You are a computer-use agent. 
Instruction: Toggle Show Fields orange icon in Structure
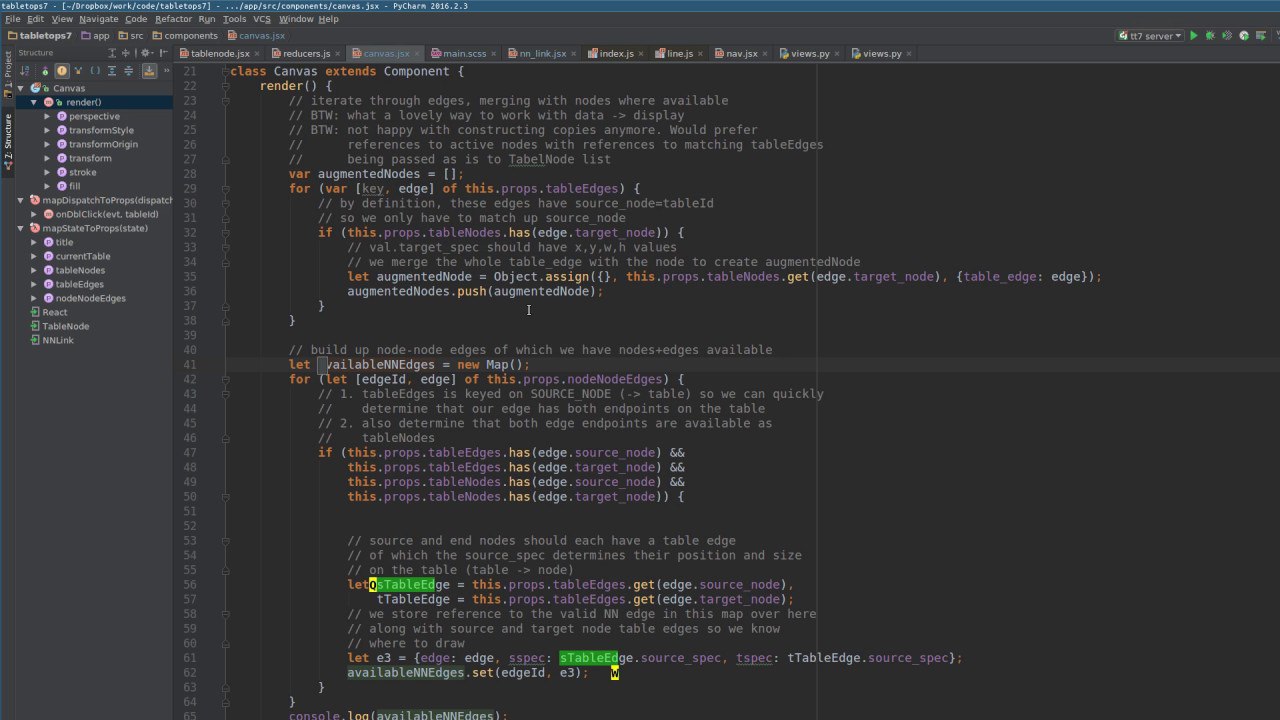[x=62, y=70]
